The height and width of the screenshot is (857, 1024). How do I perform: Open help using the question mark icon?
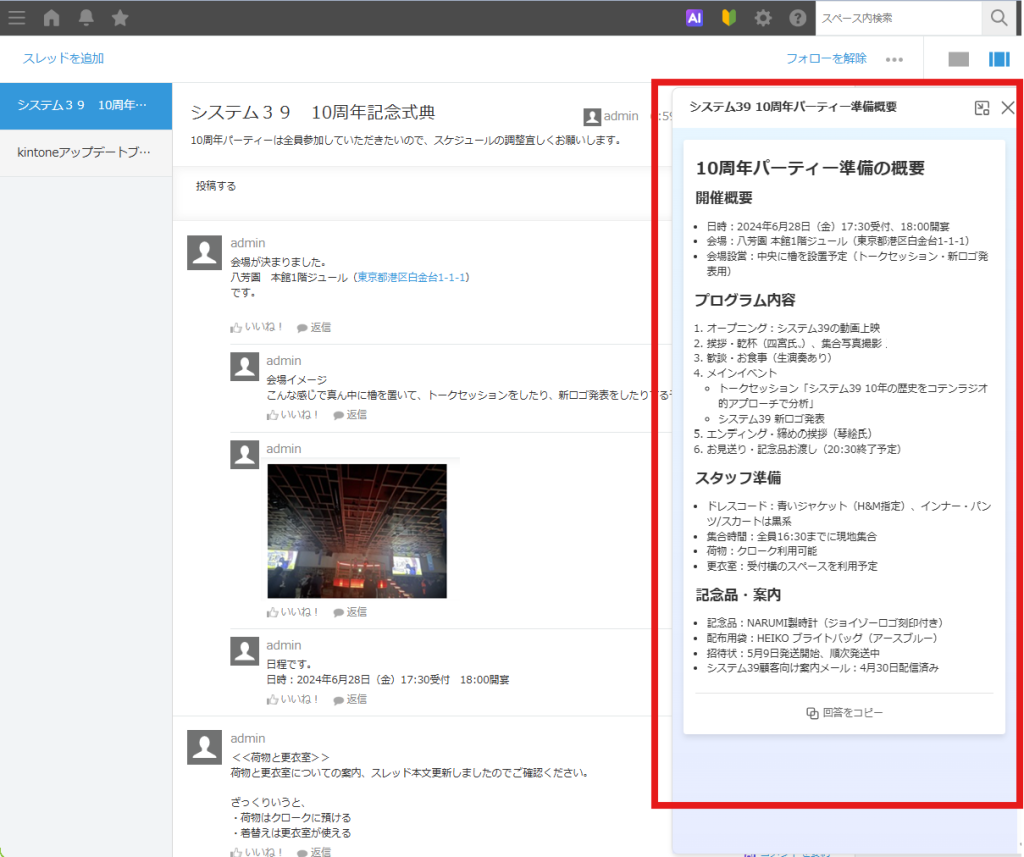coord(796,18)
